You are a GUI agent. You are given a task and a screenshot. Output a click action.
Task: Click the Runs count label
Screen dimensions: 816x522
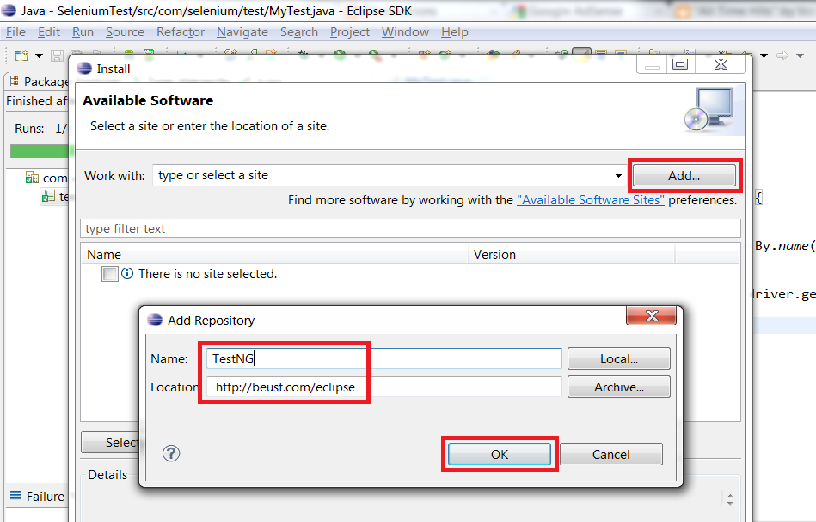[x=29, y=128]
